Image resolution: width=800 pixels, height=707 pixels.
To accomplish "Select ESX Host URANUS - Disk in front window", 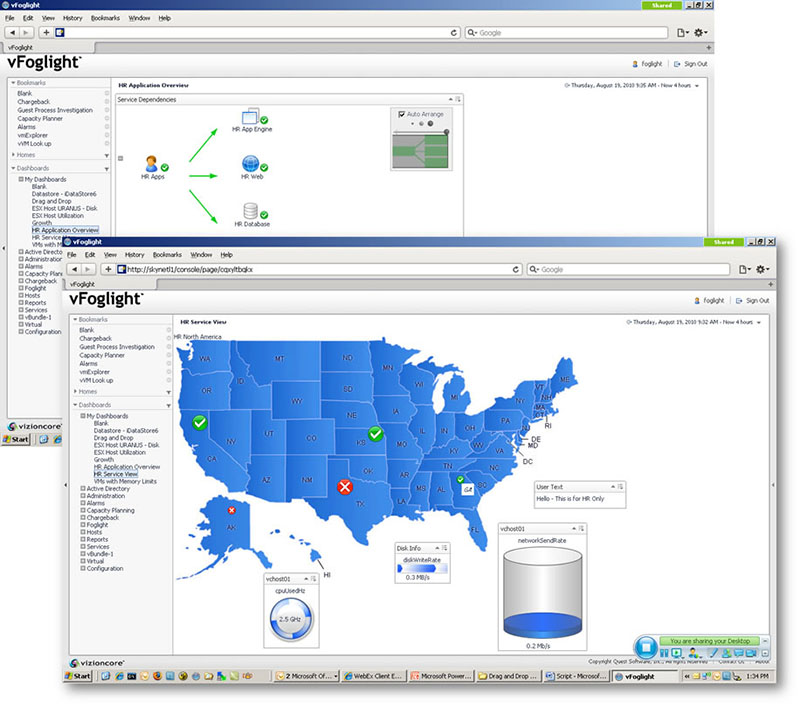I will pos(126,445).
